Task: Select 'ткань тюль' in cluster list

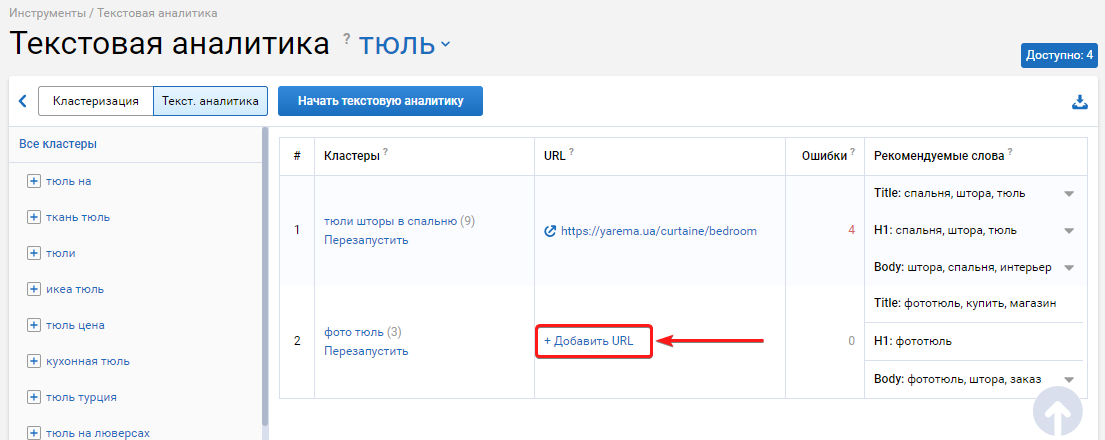Action: click(x=78, y=217)
